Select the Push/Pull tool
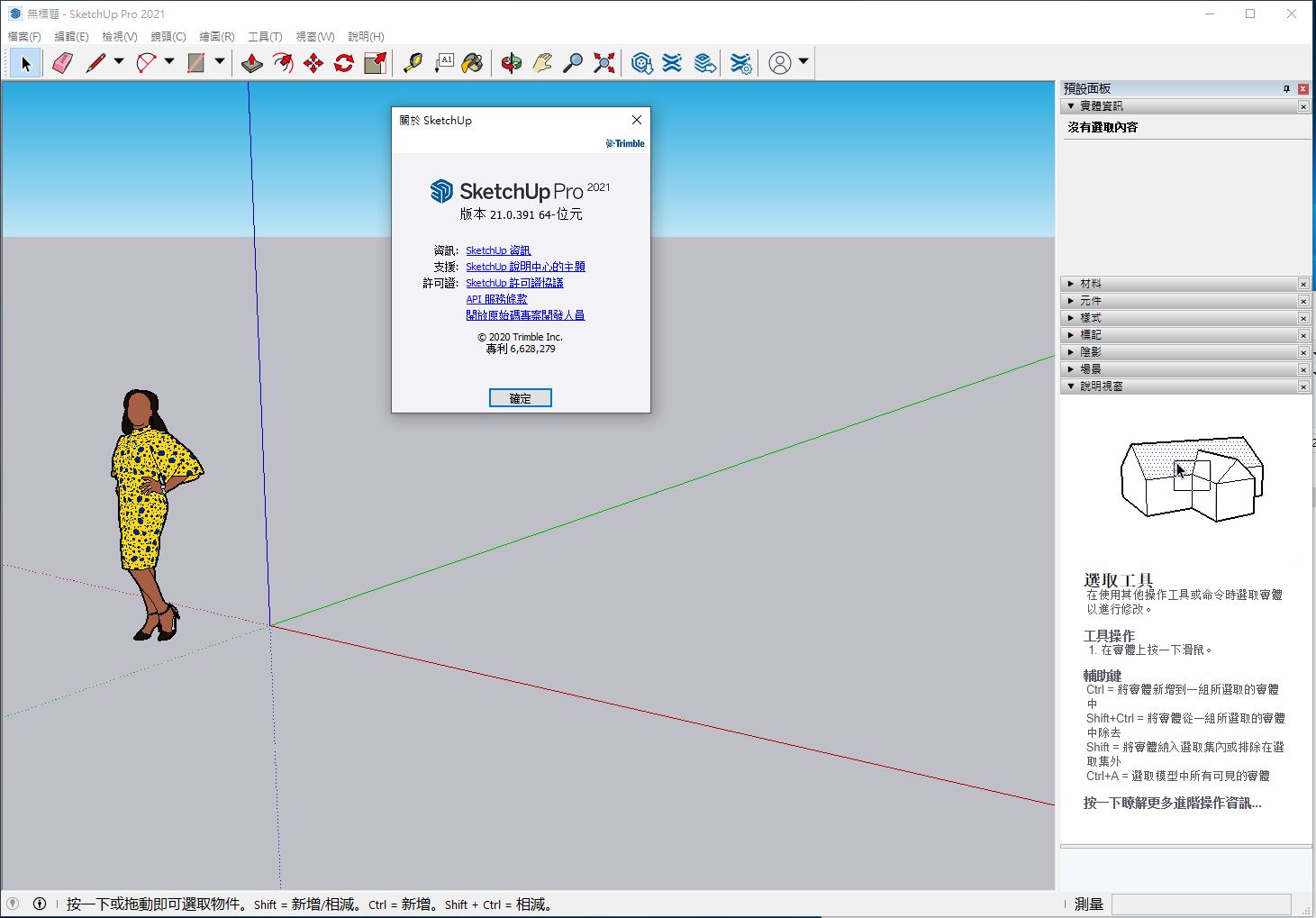Screen dimensions: 1316x918 tap(252, 63)
